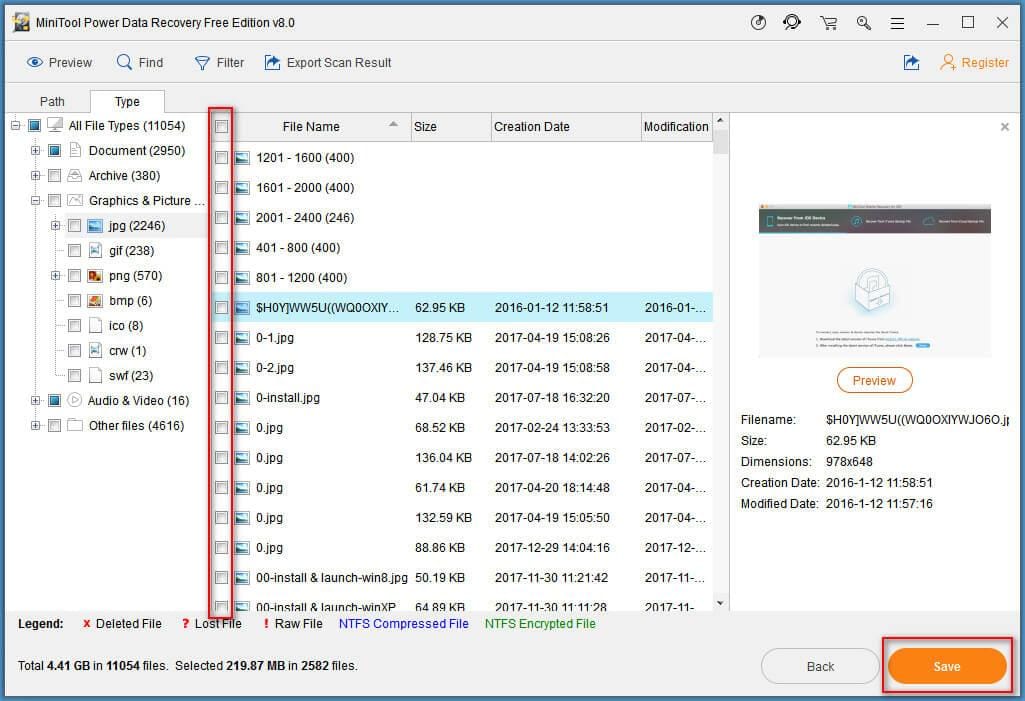Tick the swf (23) tree checkbox
1025x701 pixels.
(75, 375)
